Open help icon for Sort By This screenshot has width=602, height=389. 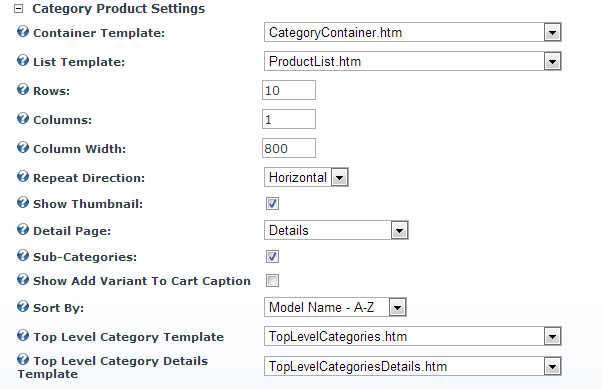[23, 306]
